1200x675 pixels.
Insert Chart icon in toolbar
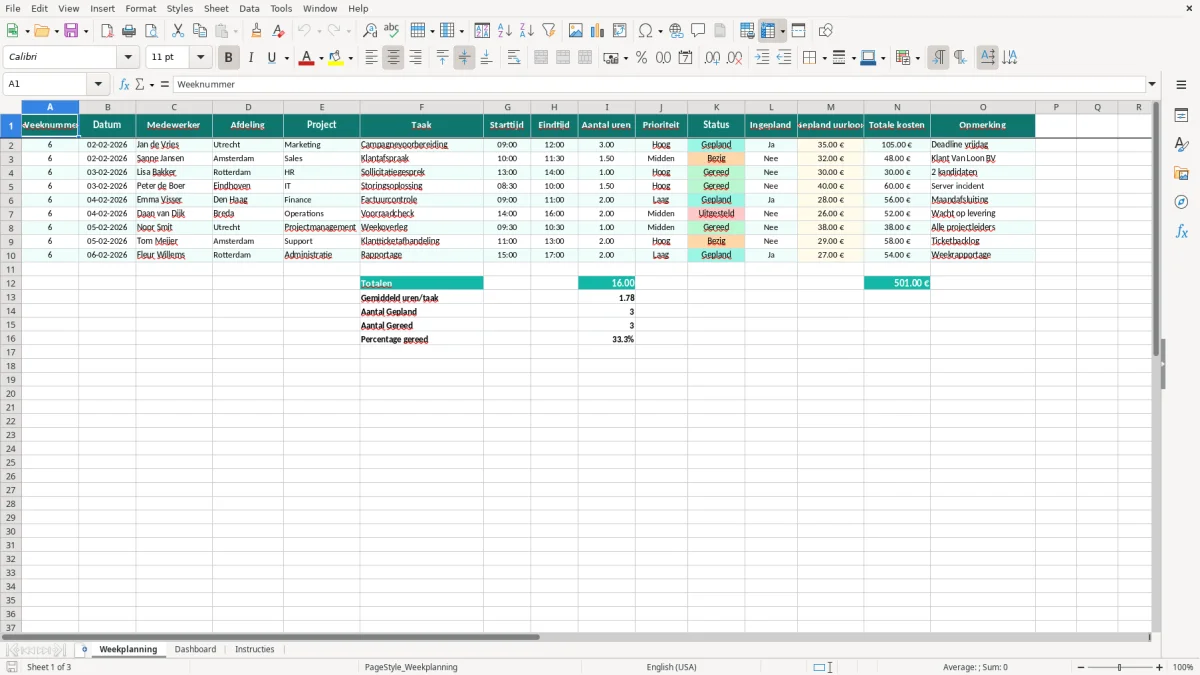click(x=598, y=31)
